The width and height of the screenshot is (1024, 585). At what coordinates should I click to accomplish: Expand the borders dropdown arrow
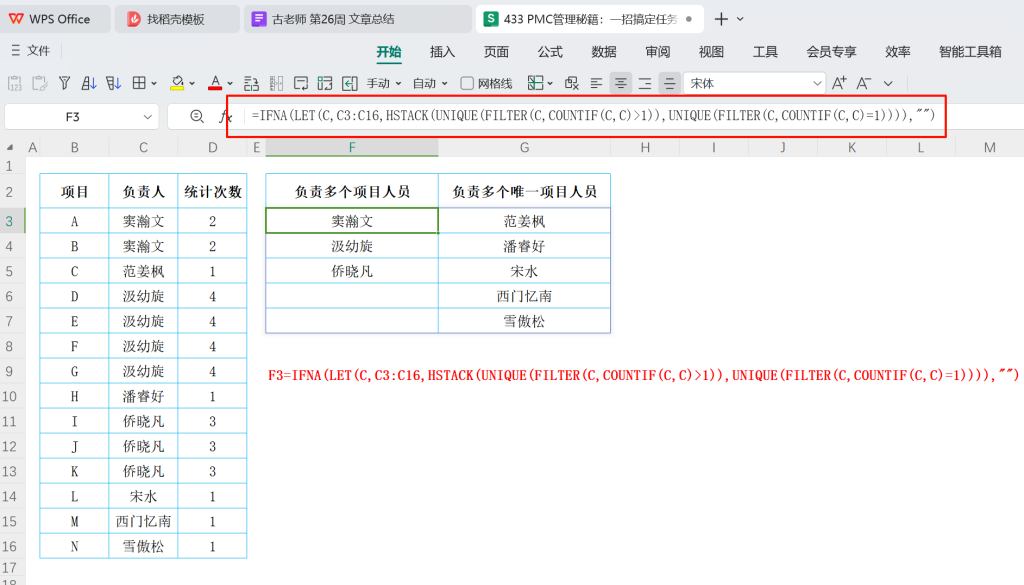click(x=154, y=84)
